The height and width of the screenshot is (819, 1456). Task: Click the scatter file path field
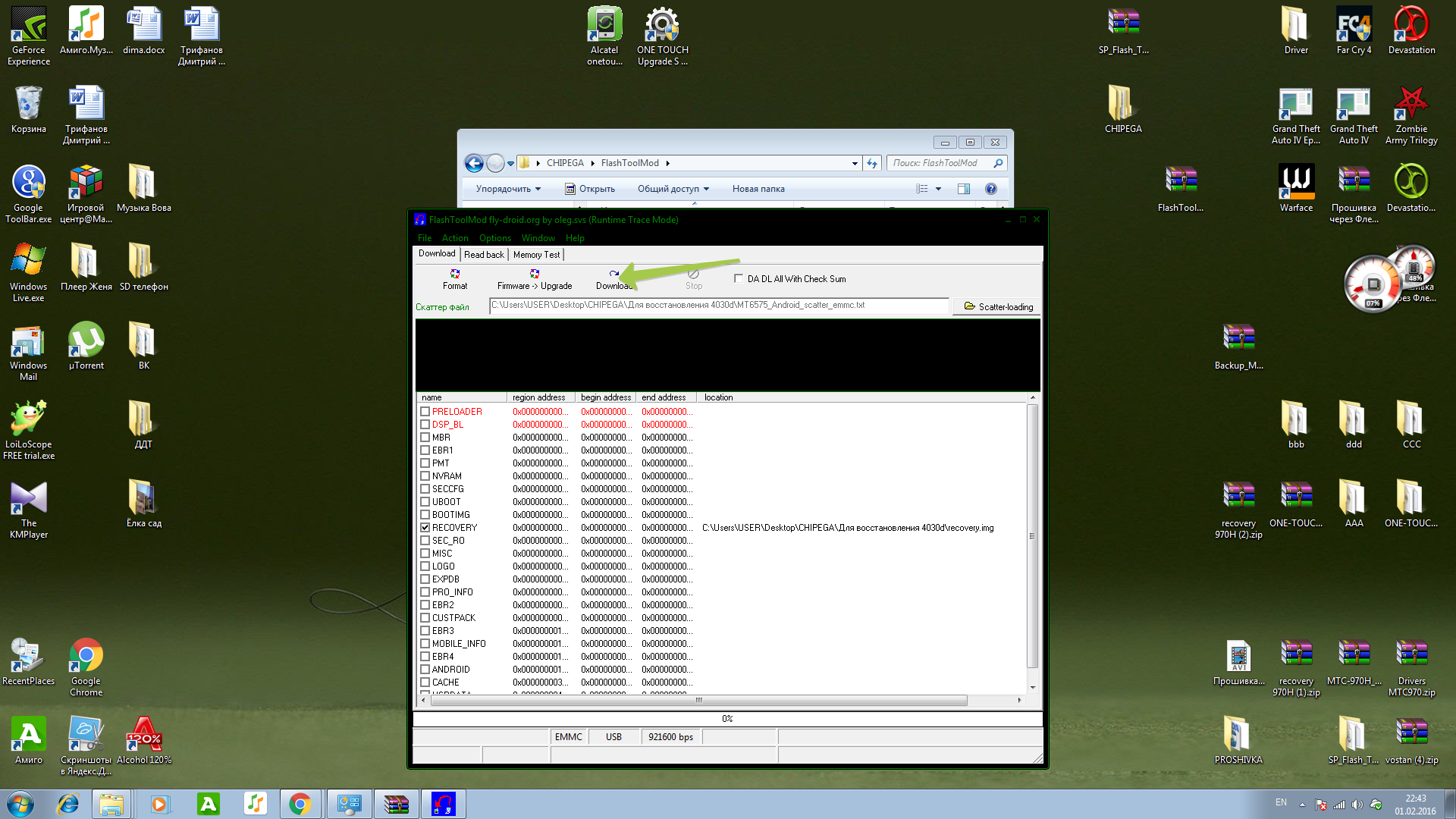[717, 305]
